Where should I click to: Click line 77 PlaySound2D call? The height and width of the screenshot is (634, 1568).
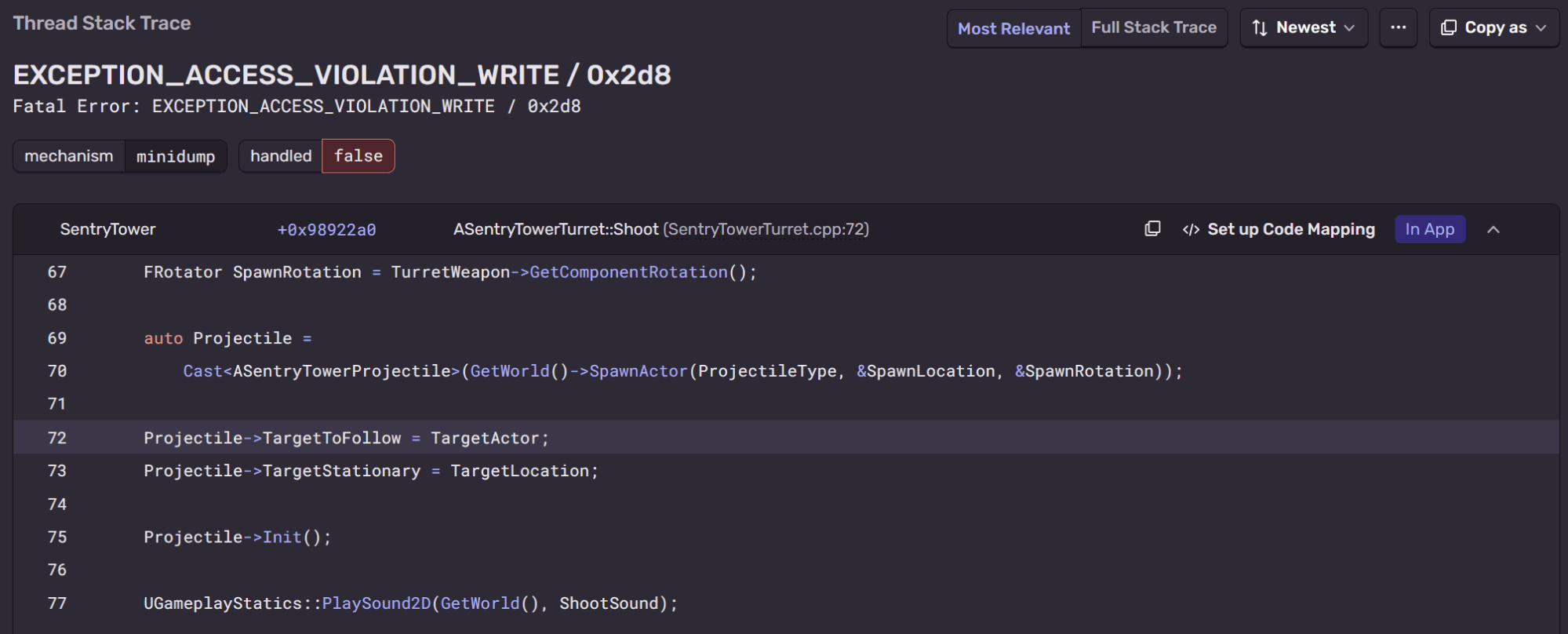410,603
